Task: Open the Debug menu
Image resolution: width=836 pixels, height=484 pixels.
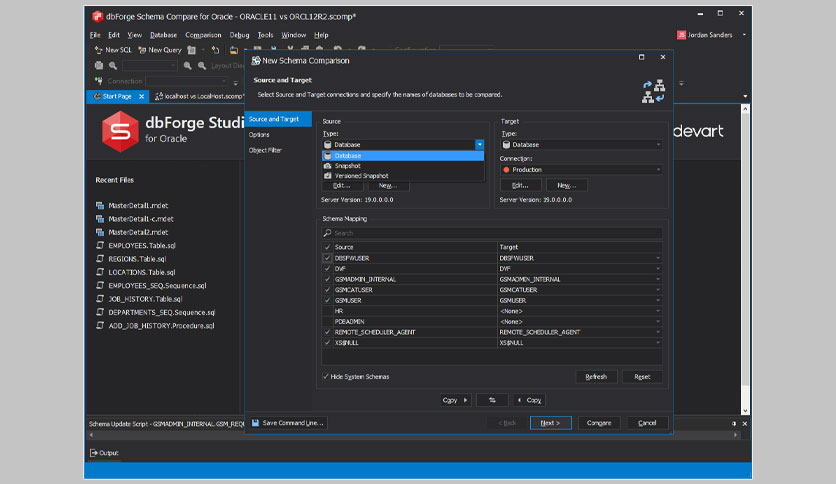Action: tap(239, 35)
